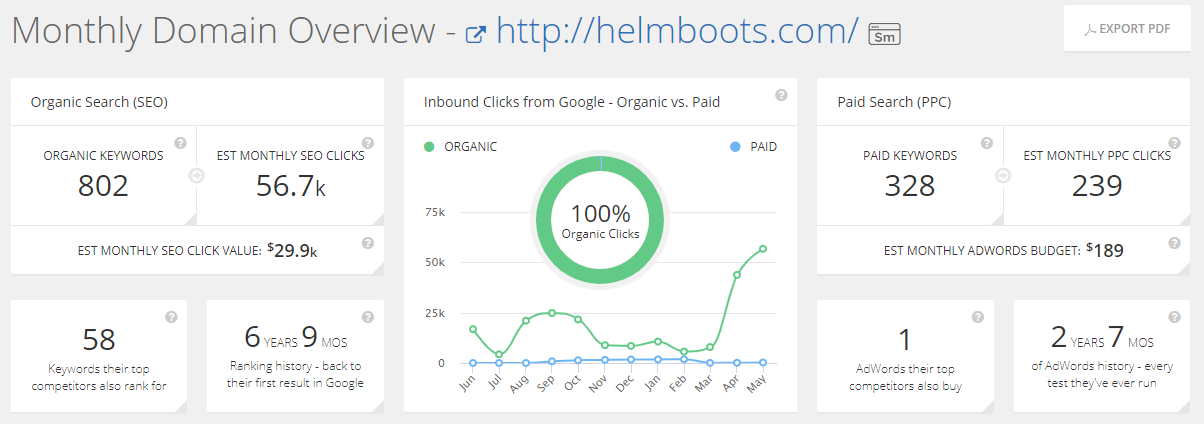Click help icon for Est Monthly SEO Clicks

point(367,143)
